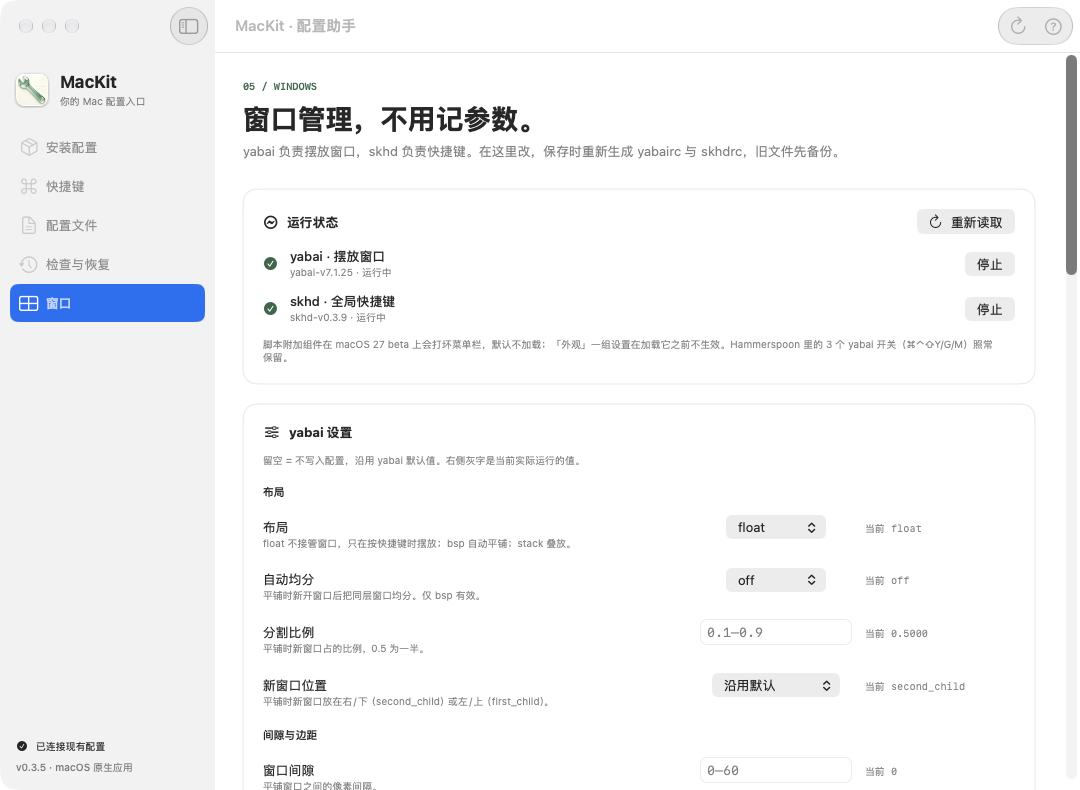
Task: Switch to 配置文件 in the sidebar
Action: coord(107,225)
